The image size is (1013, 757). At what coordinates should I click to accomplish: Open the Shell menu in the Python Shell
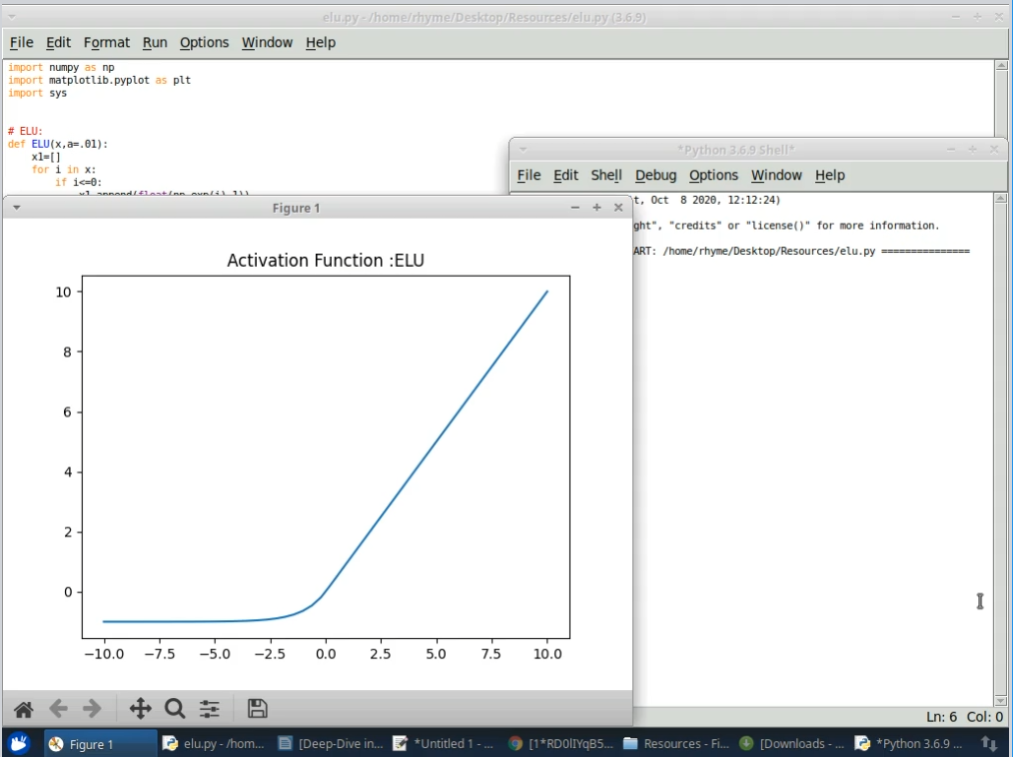pyautogui.click(x=606, y=175)
